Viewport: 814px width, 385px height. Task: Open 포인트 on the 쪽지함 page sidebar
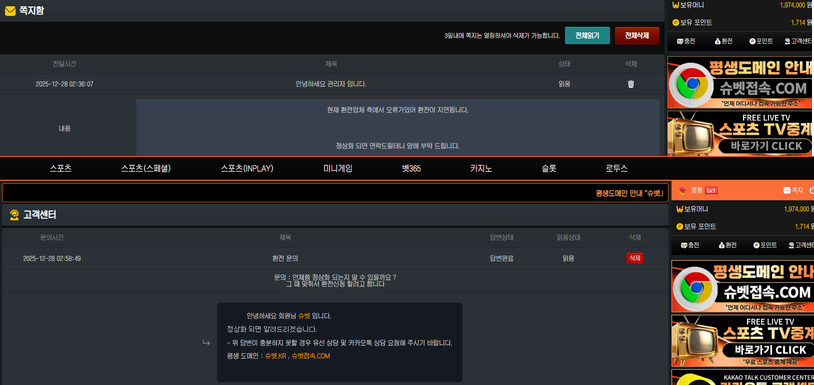pos(761,42)
